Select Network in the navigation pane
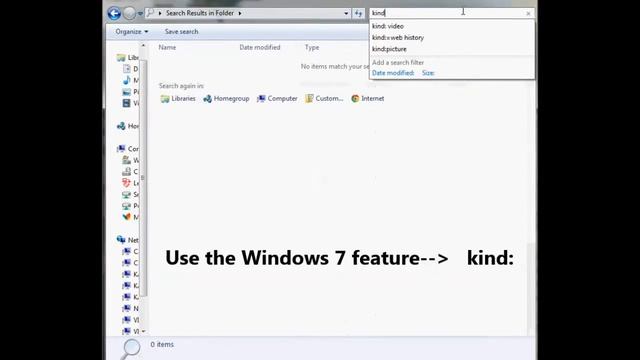 pyautogui.click(x=128, y=240)
